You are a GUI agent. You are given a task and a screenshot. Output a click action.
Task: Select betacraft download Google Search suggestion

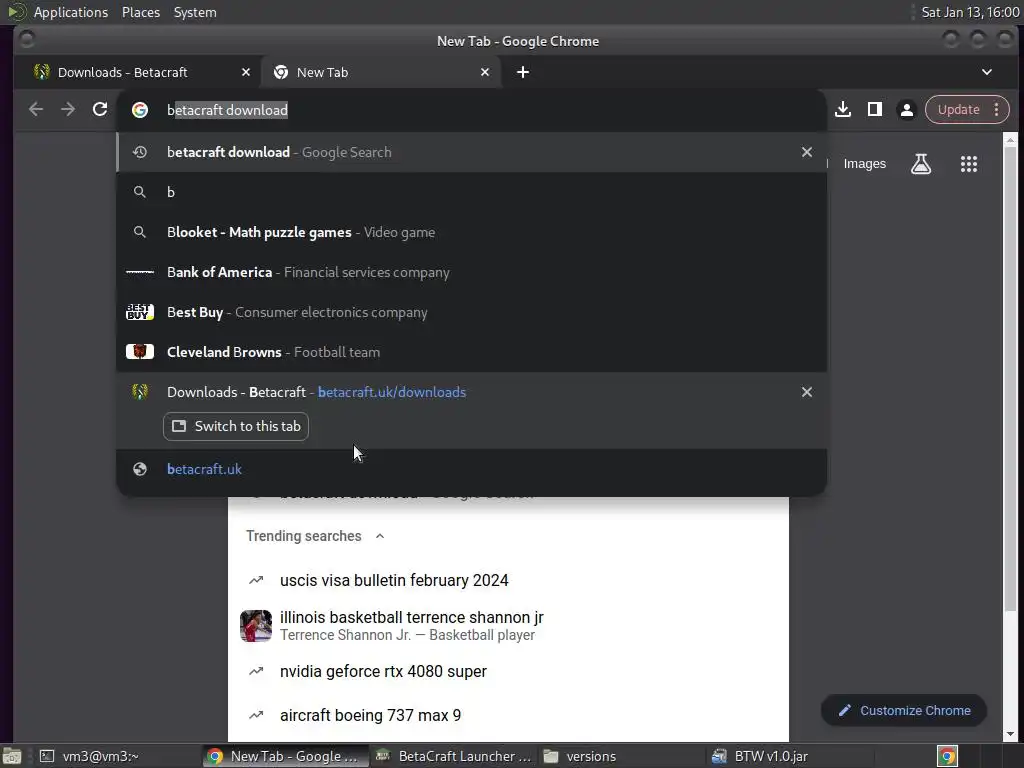pyautogui.click(x=472, y=152)
